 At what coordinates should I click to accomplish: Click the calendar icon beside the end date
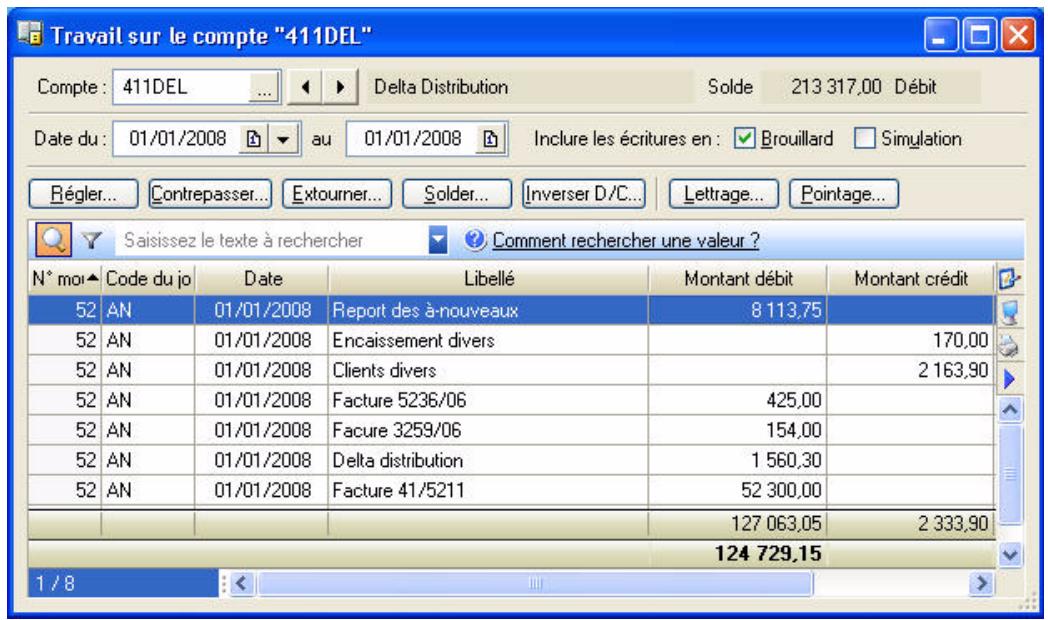click(x=490, y=139)
